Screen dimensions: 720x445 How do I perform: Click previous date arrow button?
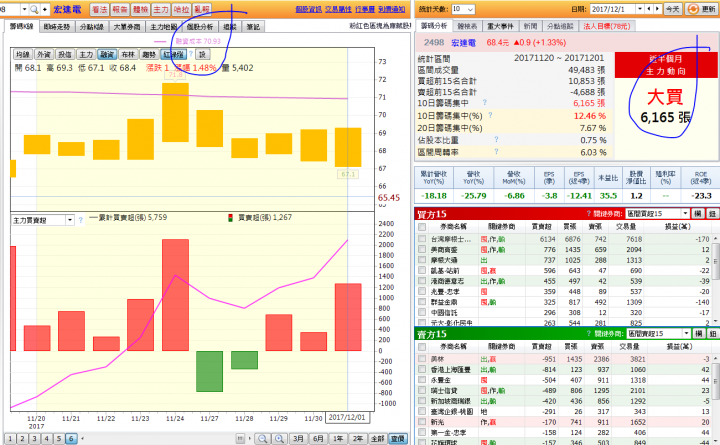648,9
